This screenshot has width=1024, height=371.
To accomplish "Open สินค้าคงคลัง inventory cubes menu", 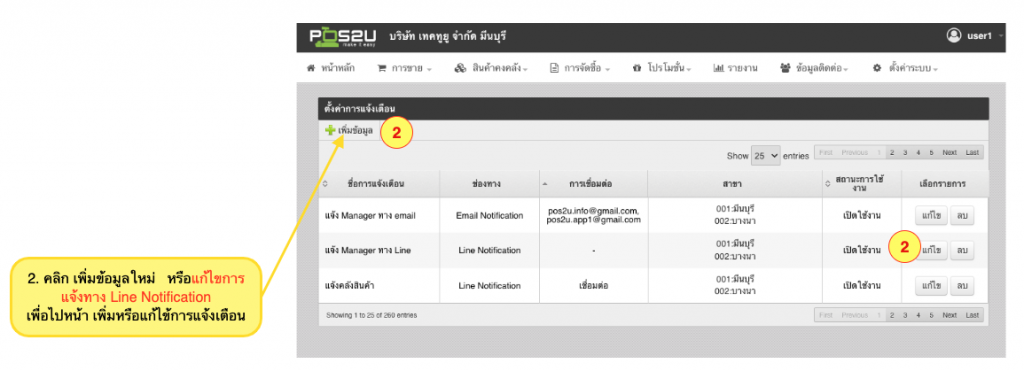I will [x=490, y=68].
